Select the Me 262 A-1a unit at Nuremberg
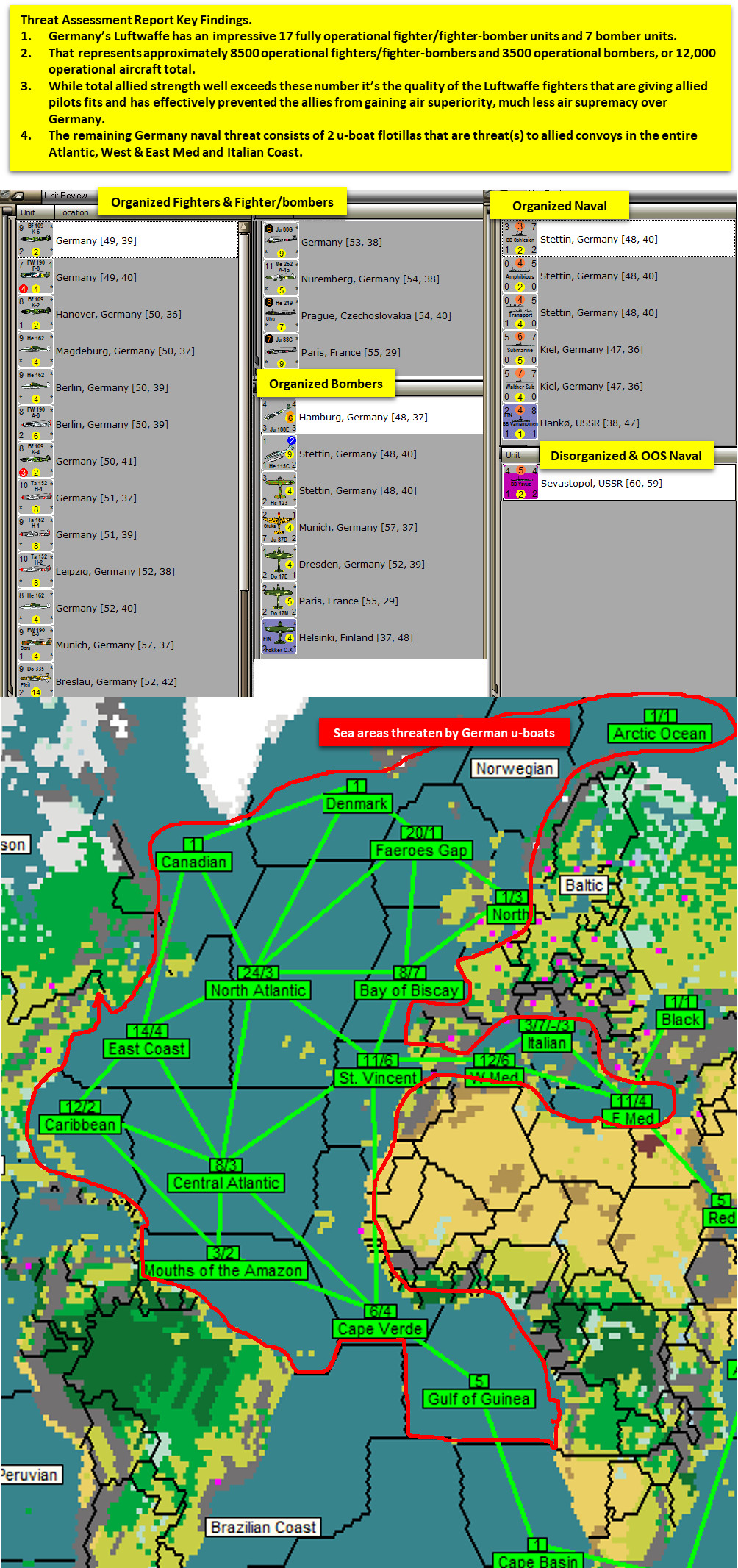Screen dimensions: 738x1568 (x=281, y=278)
